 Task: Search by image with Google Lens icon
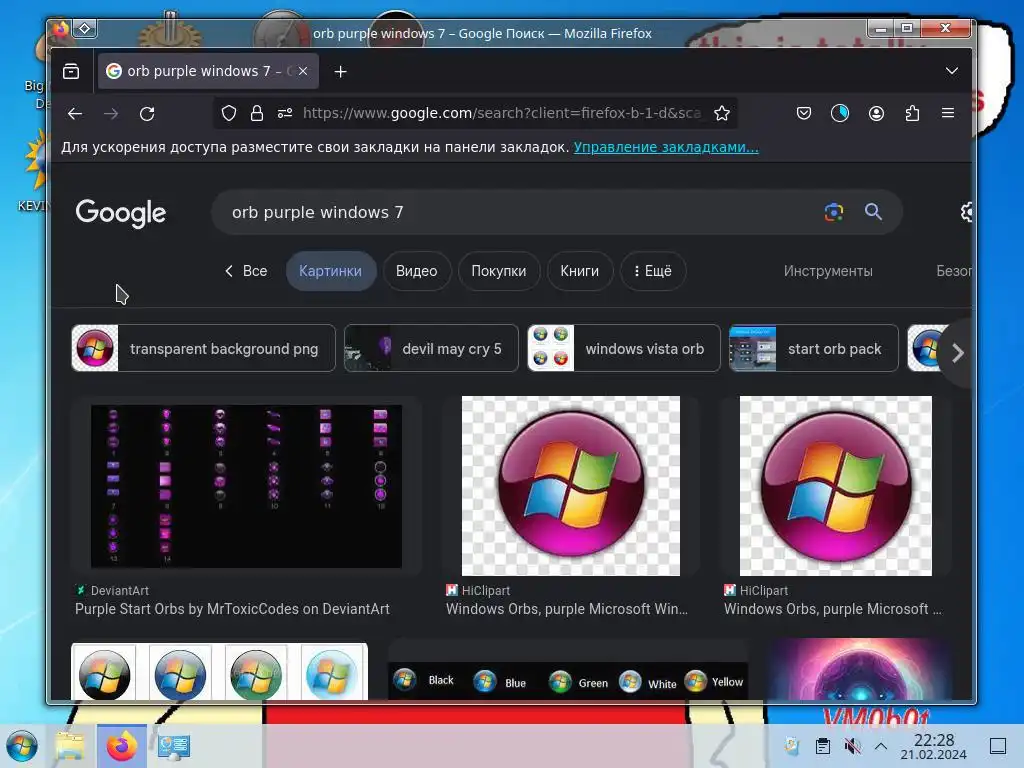point(834,212)
